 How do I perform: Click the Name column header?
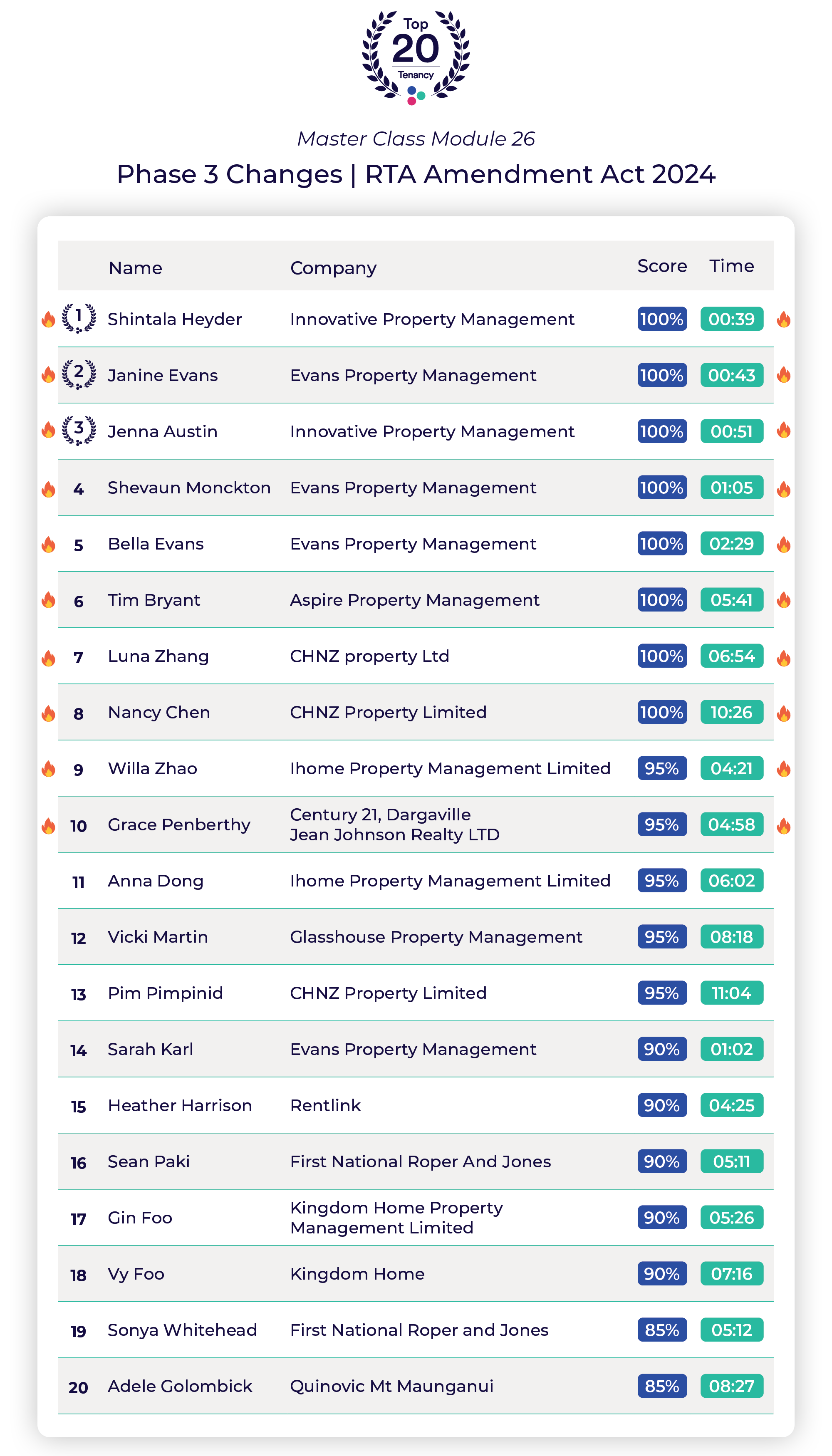[x=136, y=268]
